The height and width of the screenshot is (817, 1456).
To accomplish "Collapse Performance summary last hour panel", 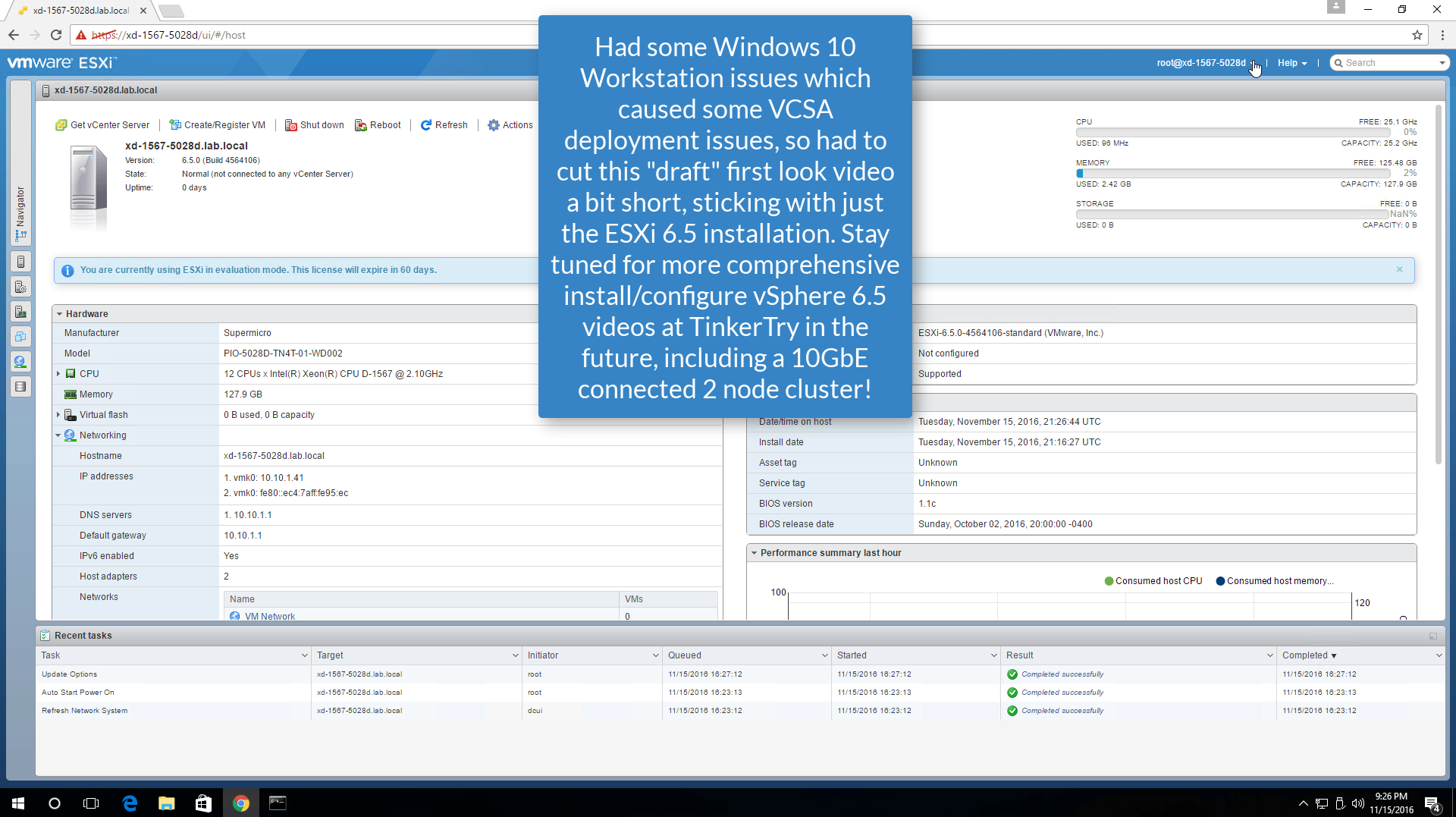I will pos(755,553).
